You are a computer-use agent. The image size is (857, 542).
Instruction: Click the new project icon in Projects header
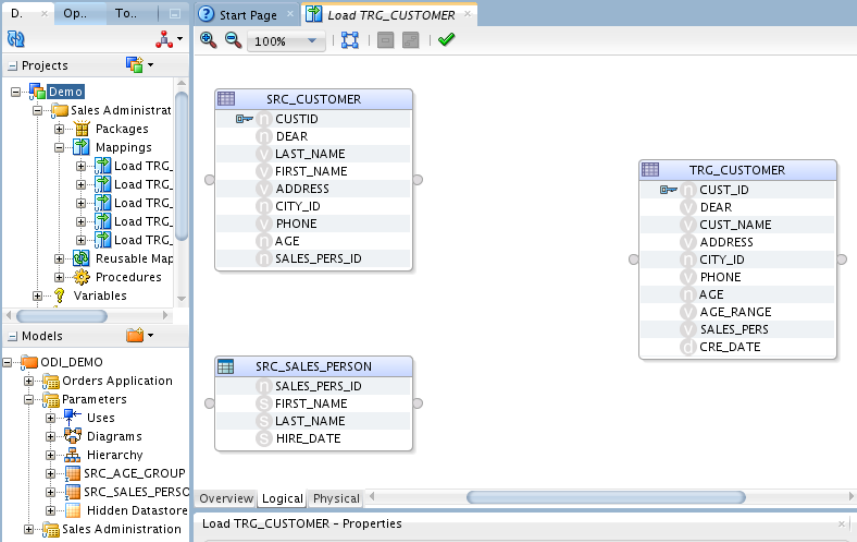tap(134, 64)
